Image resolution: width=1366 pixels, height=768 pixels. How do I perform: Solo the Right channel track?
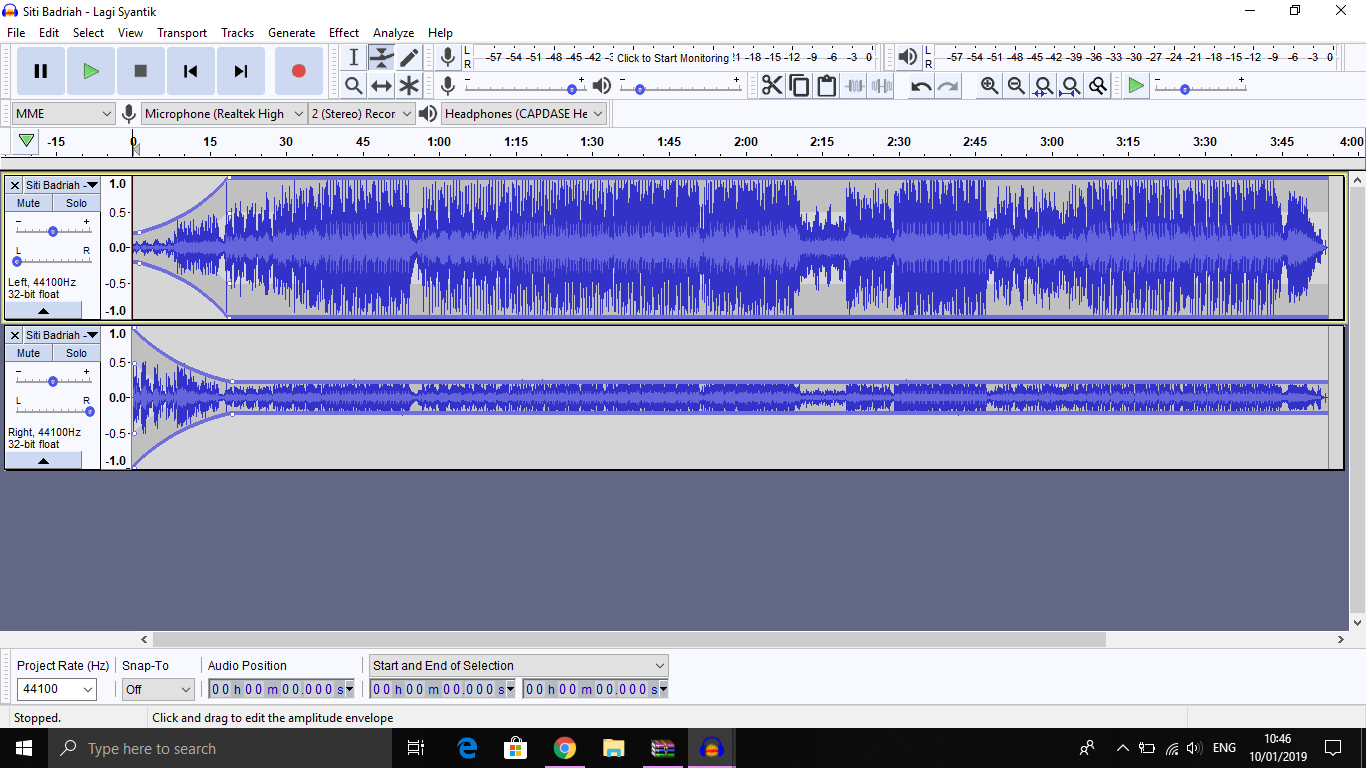[77, 353]
